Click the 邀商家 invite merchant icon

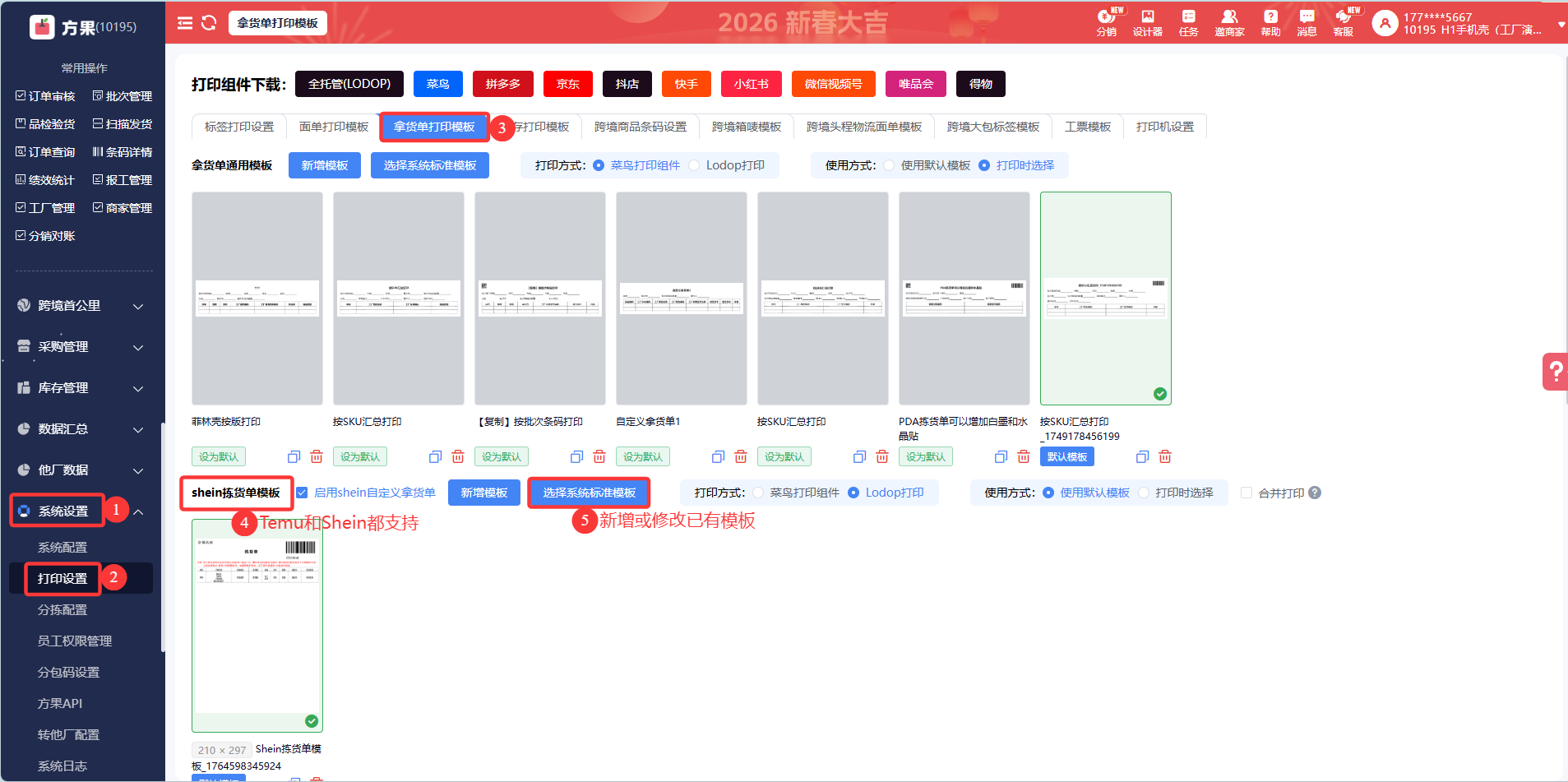[x=1229, y=22]
